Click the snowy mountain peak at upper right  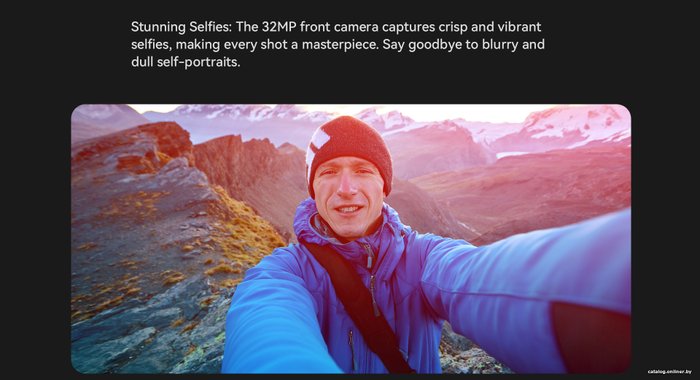click(576, 122)
